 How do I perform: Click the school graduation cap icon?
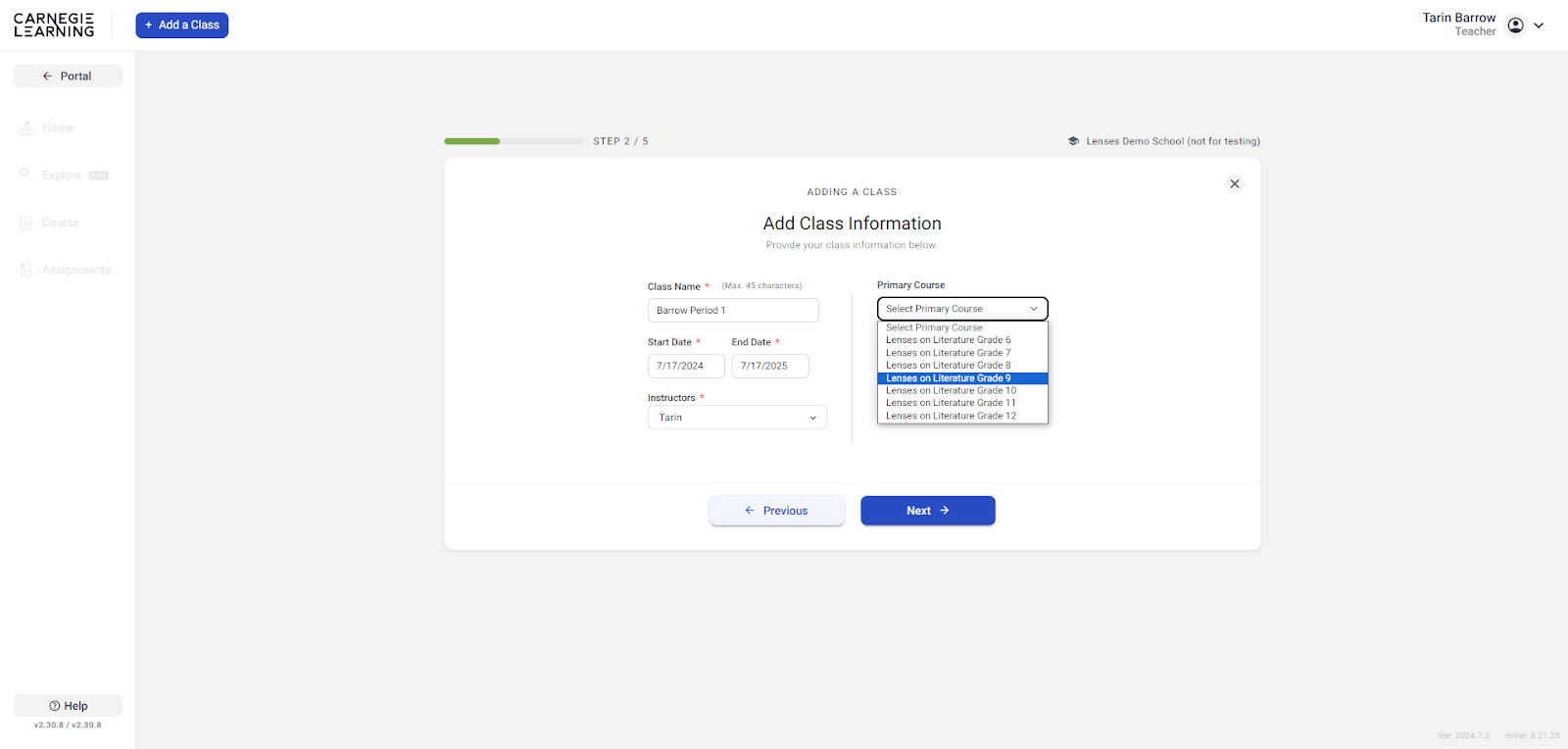pos(1073,141)
